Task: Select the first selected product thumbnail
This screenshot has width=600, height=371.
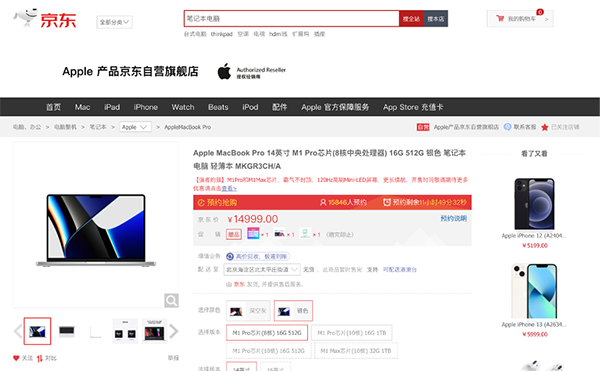Action: (x=37, y=331)
